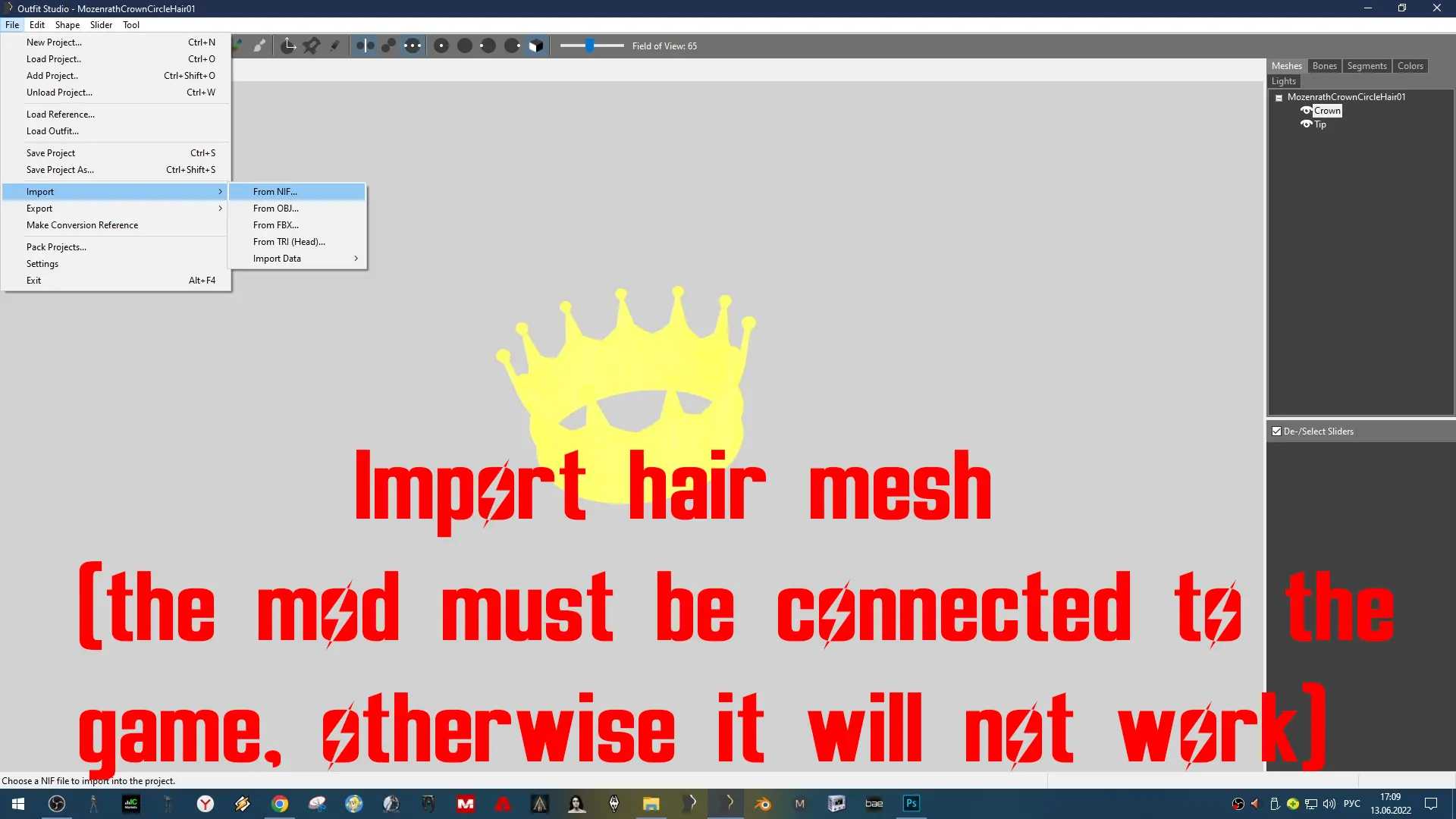The width and height of the screenshot is (1456, 819).
Task: Choose Add Project.. menu entry
Action: point(116,76)
